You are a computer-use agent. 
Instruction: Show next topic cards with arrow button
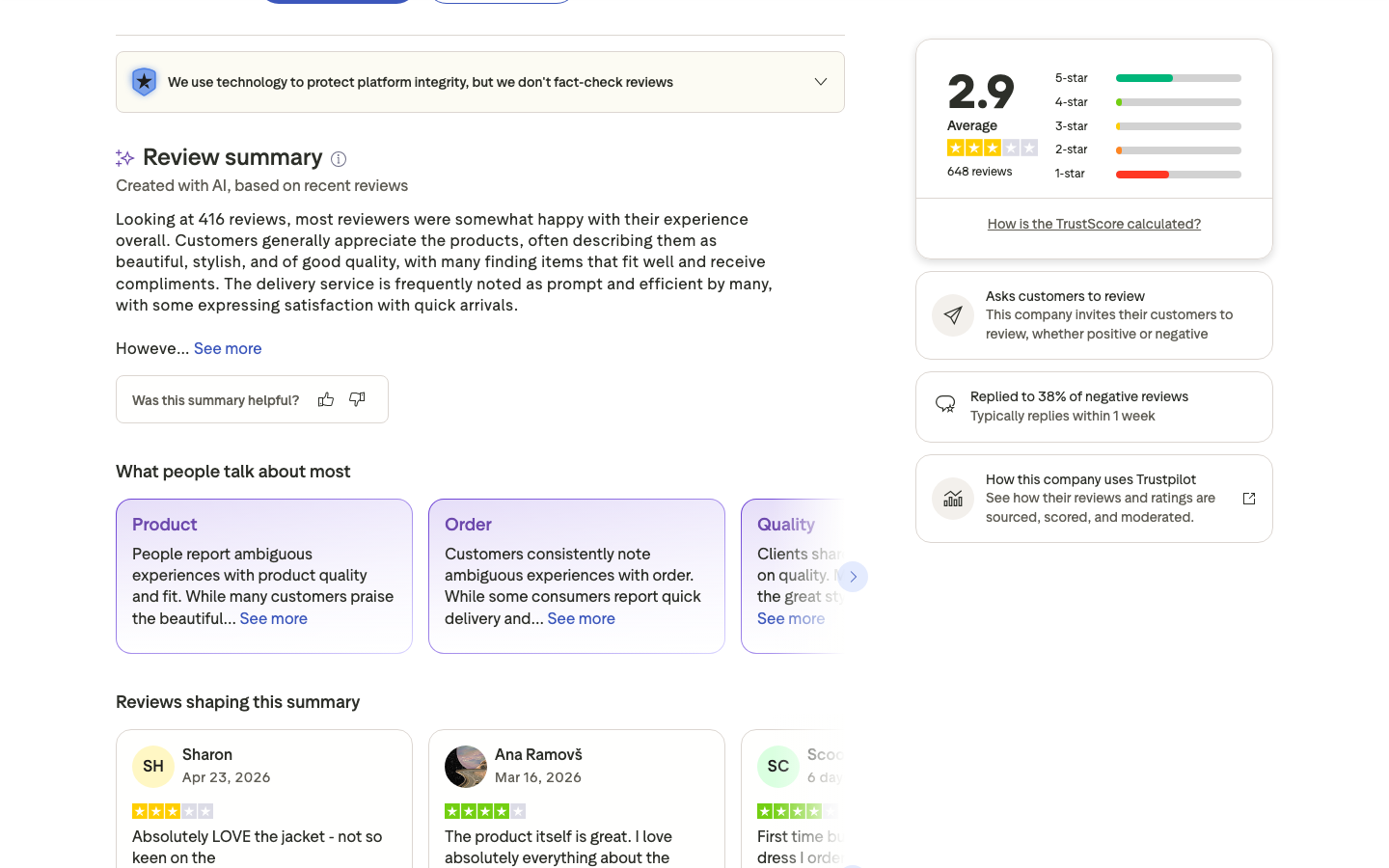coord(853,577)
